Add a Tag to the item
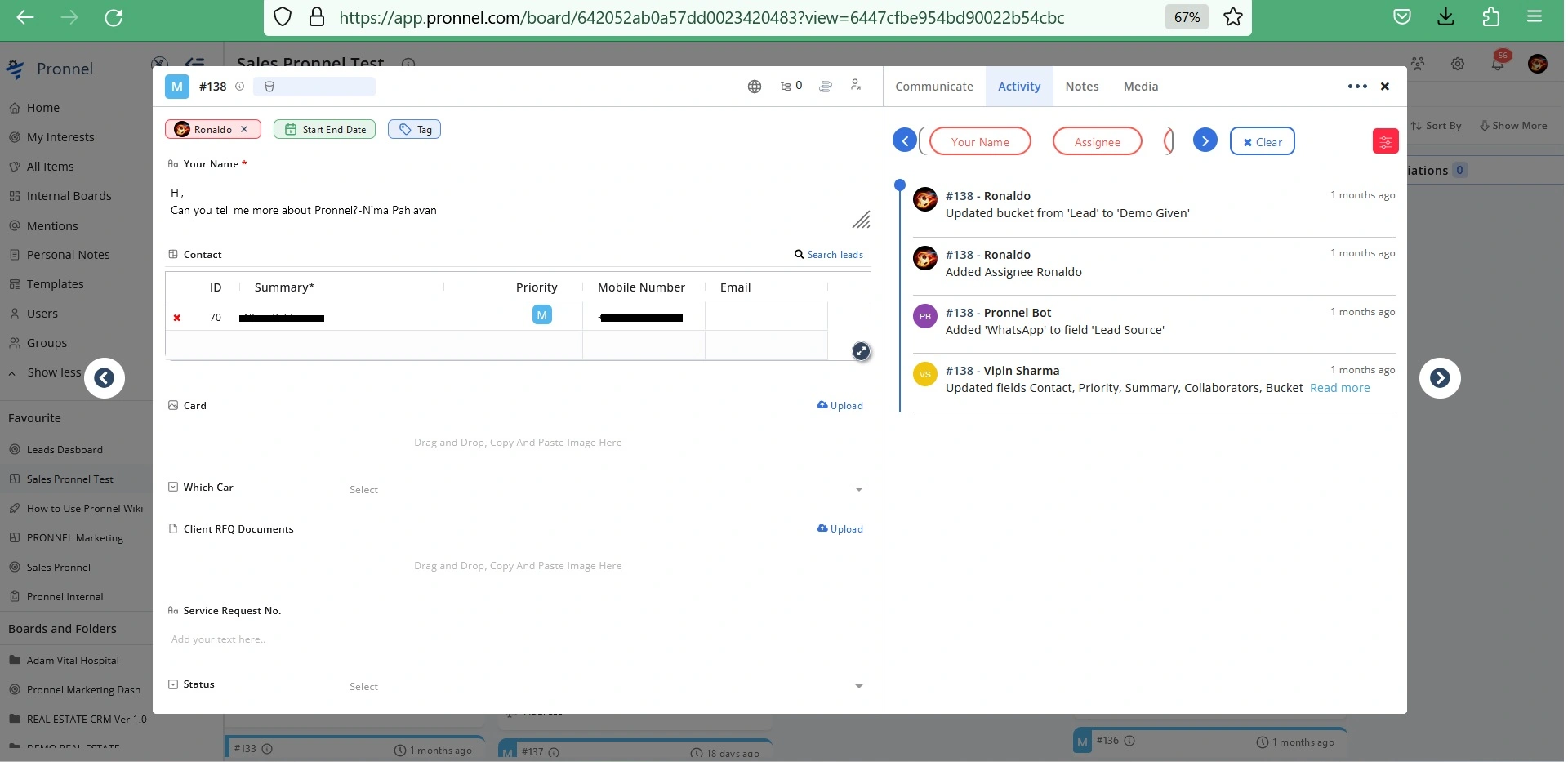Viewport: 1568px width, 762px height. [x=415, y=129]
